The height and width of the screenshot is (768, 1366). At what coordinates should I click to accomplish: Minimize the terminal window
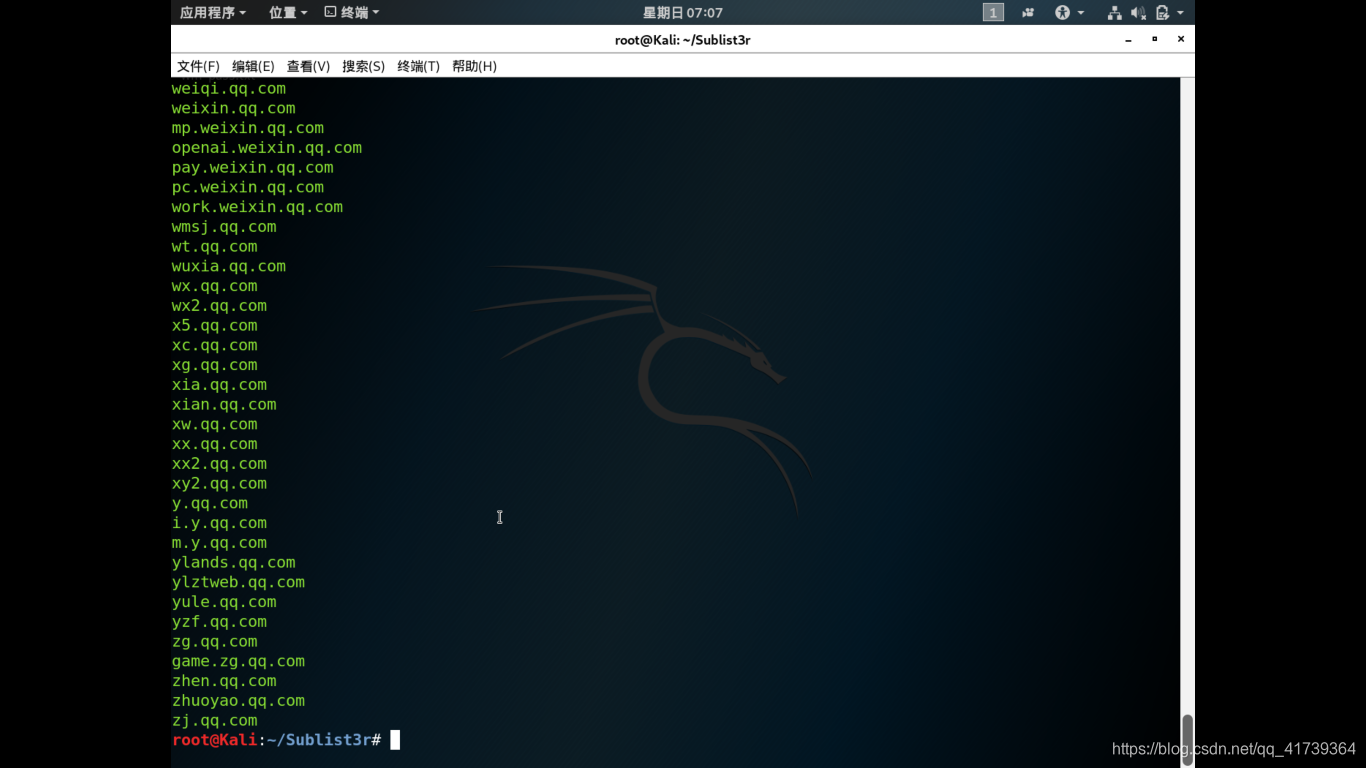1129,40
